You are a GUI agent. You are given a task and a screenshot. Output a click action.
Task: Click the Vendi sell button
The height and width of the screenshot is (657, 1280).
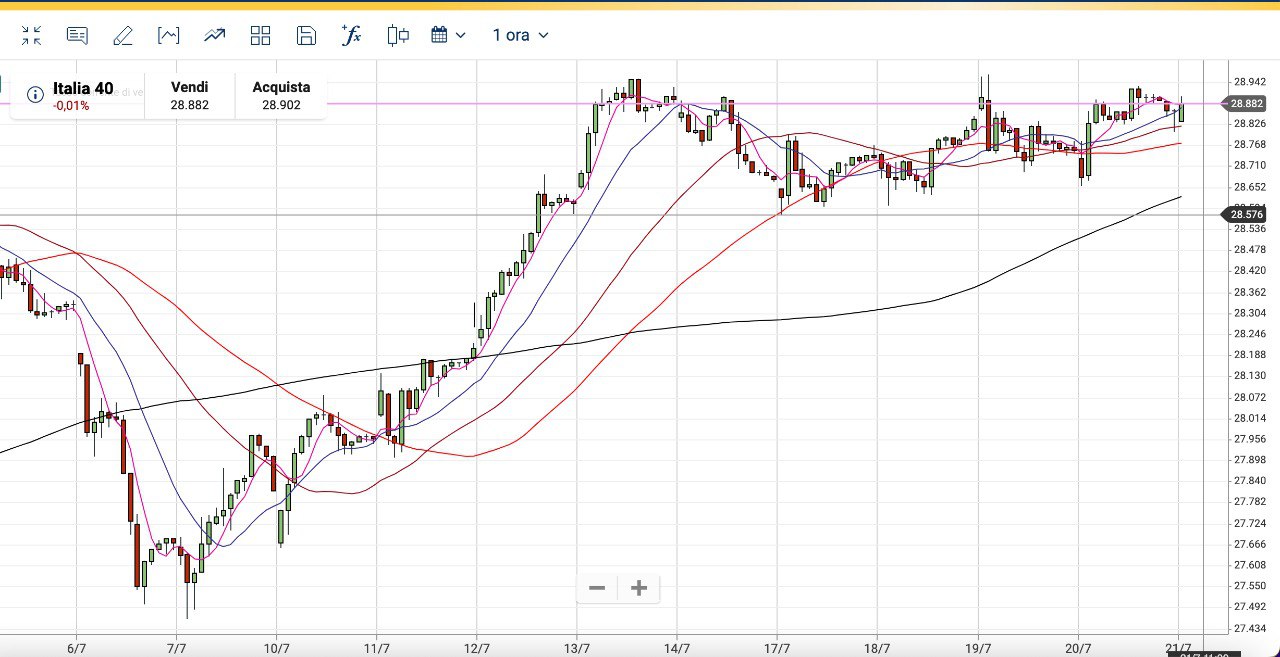[x=190, y=95]
